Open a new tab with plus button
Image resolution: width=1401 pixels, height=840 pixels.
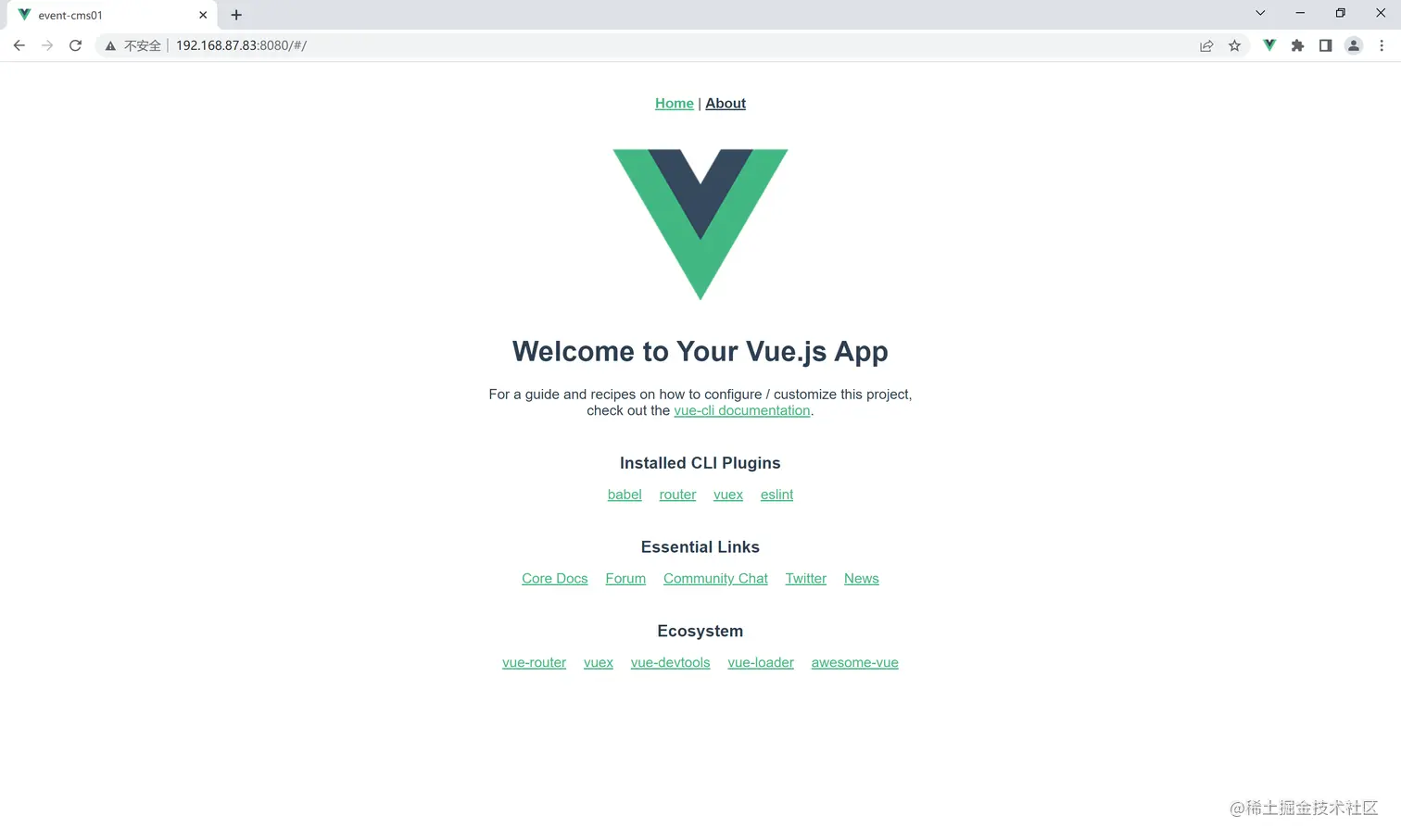[x=236, y=15]
